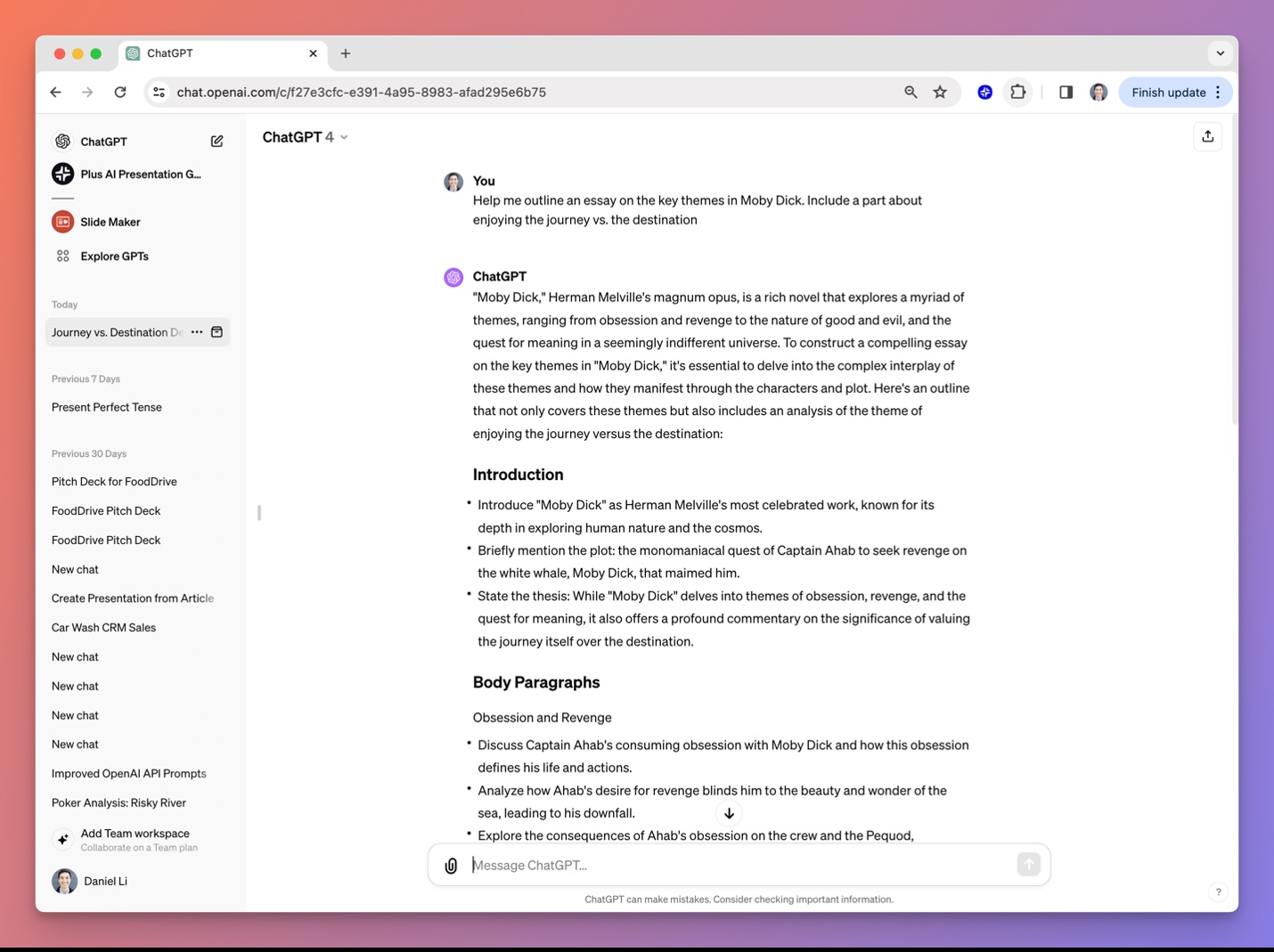1274x952 pixels.
Task: Click the site information icon in address bar
Action: [x=159, y=92]
